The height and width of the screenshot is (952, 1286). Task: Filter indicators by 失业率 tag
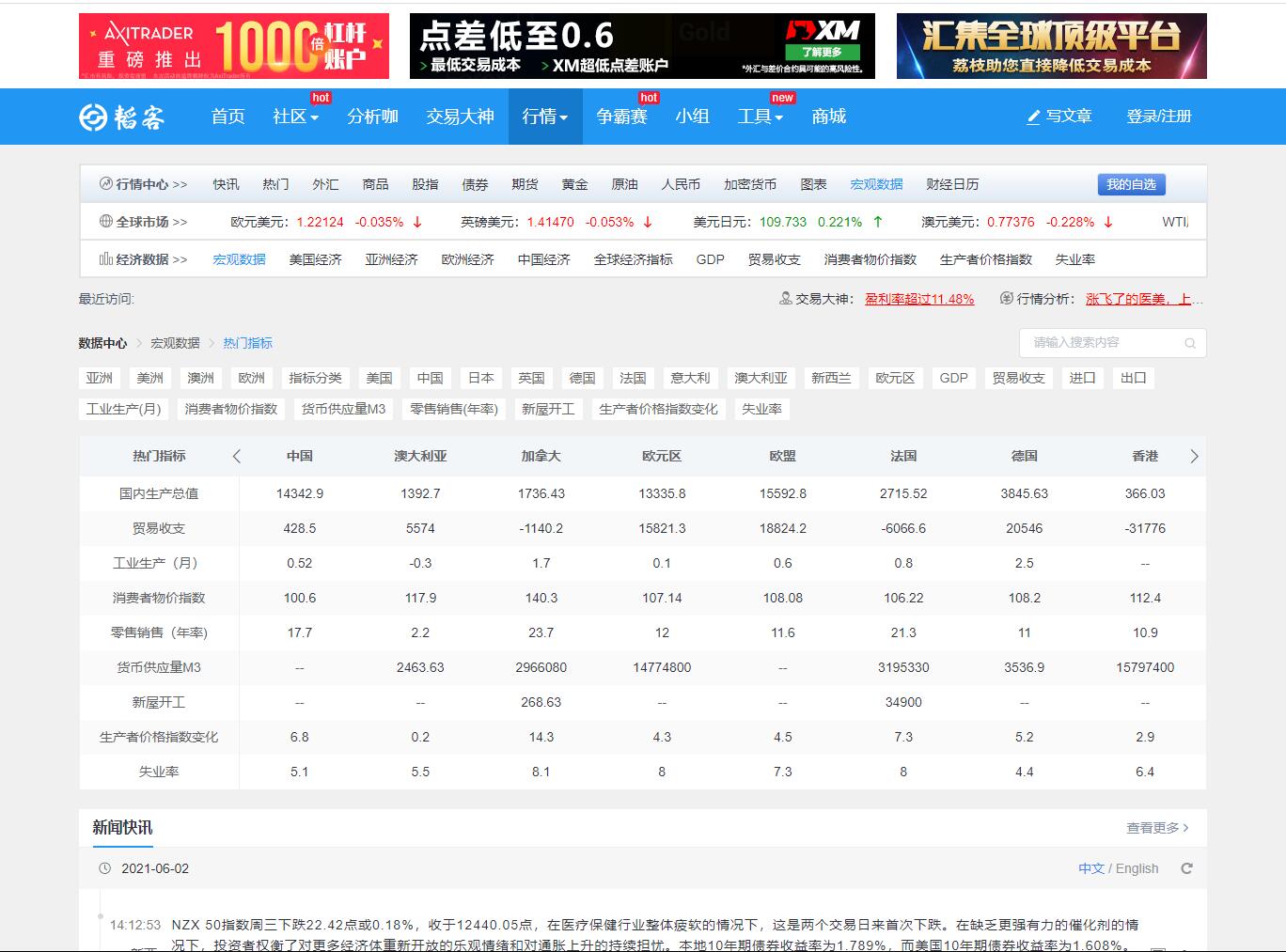click(x=761, y=409)
